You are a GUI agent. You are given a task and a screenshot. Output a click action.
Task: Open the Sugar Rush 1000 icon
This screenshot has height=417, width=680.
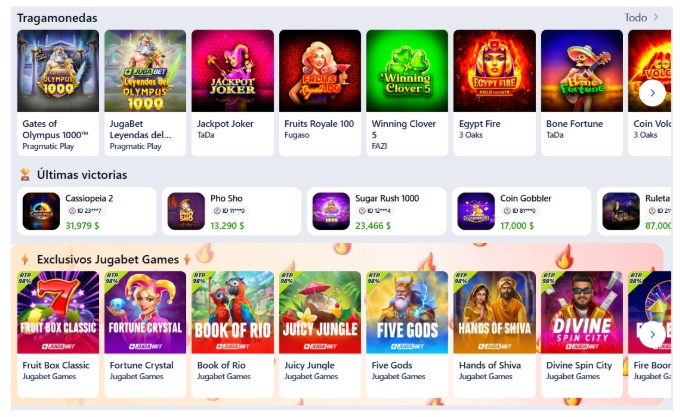331,211
